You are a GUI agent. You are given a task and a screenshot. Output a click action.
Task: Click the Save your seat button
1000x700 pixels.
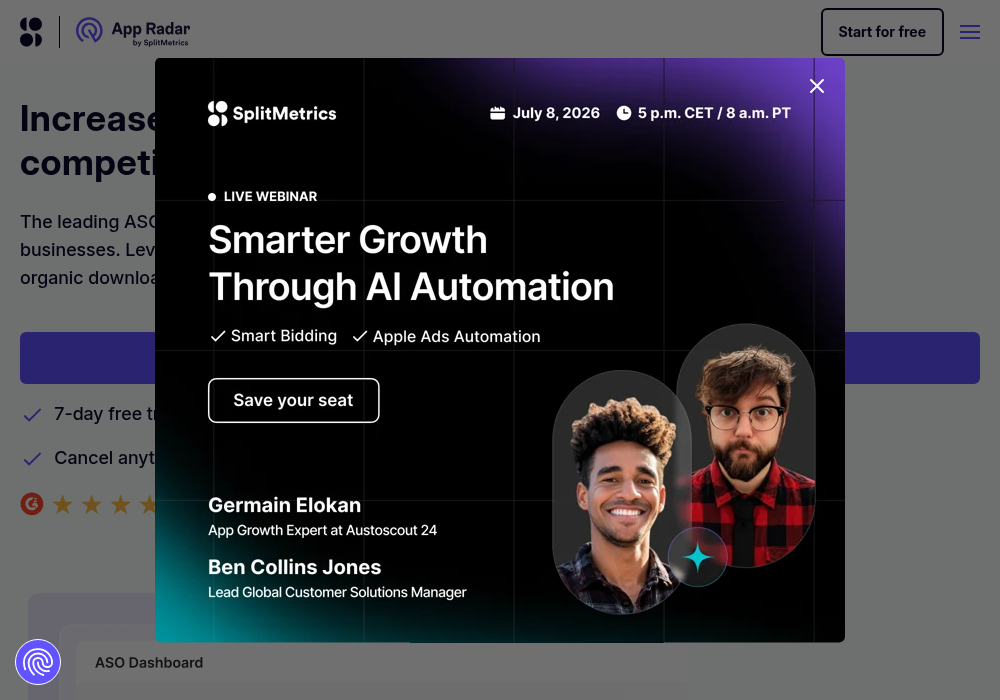[x=293, y=400]
